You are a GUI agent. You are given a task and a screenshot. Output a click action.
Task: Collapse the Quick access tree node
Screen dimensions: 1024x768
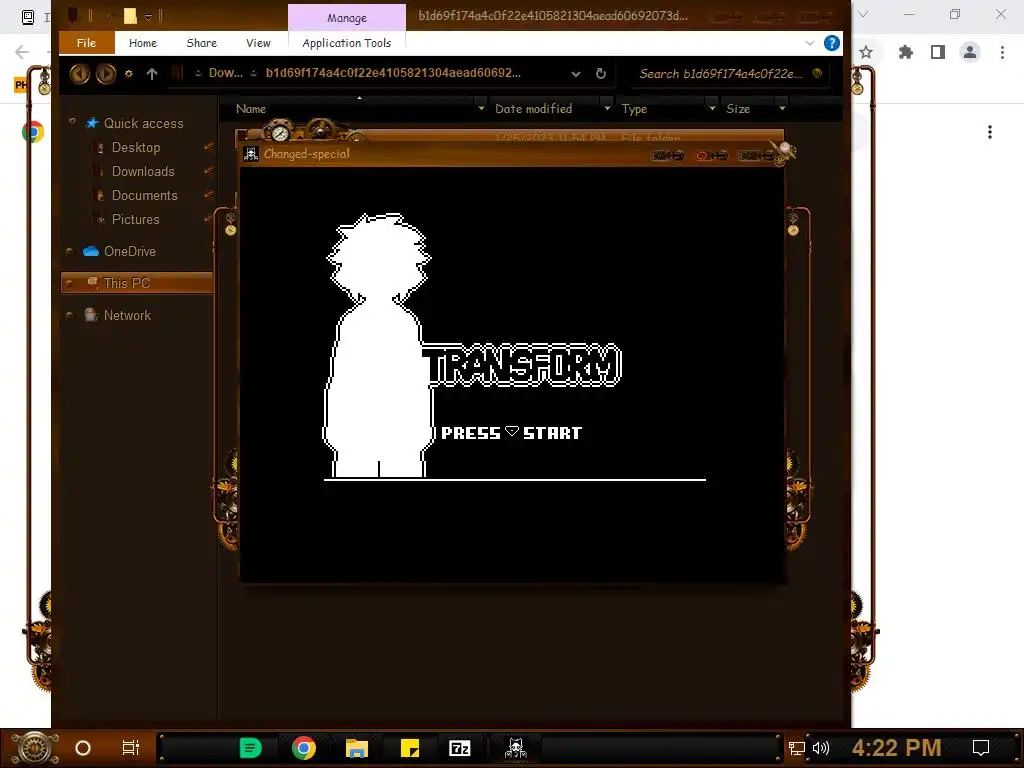72,122
